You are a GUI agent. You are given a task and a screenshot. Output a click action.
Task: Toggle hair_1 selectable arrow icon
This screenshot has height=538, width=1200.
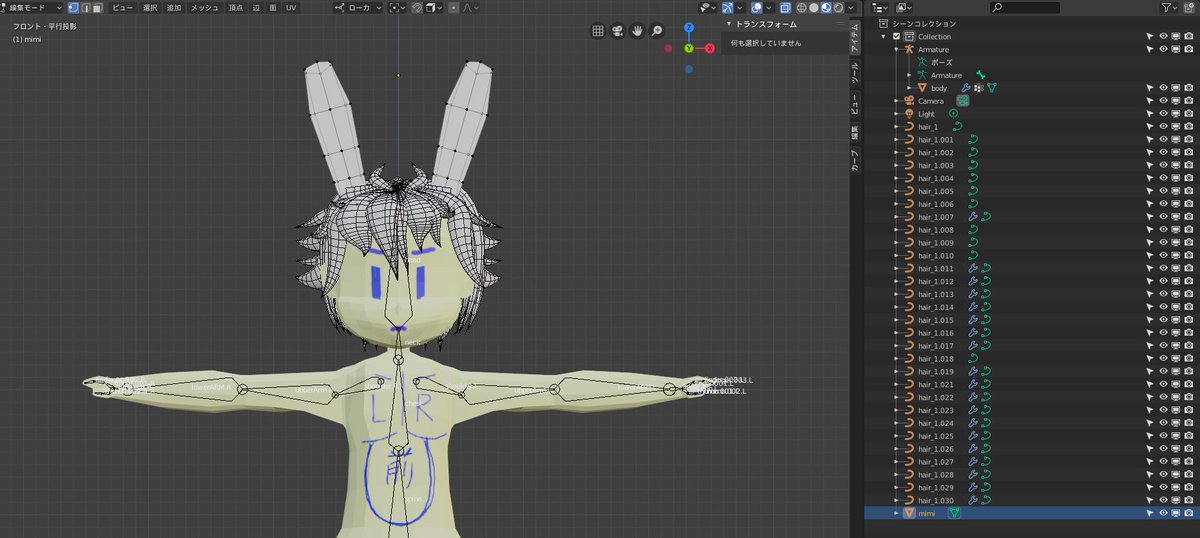pos(1151,127)
